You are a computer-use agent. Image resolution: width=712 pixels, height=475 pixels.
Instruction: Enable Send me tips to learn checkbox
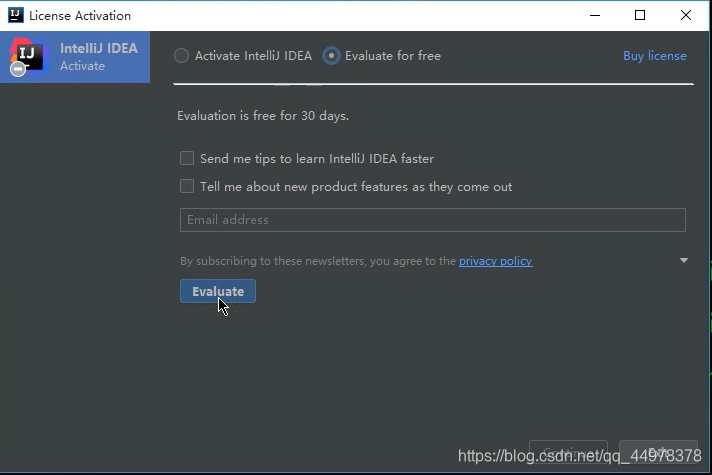187,158
